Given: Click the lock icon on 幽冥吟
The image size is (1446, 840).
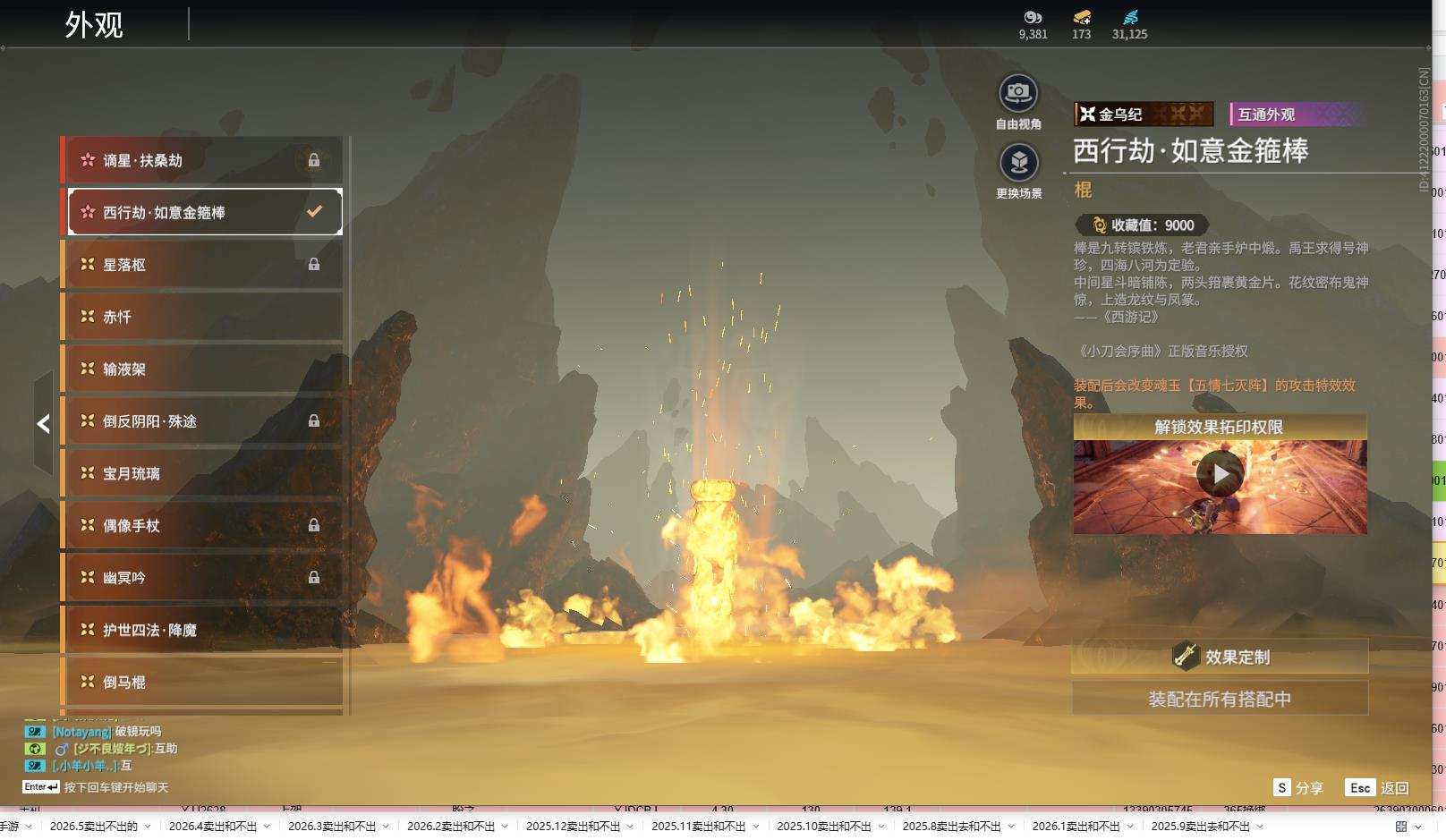Looking at the screenshot, I should (x=314, y=577).
